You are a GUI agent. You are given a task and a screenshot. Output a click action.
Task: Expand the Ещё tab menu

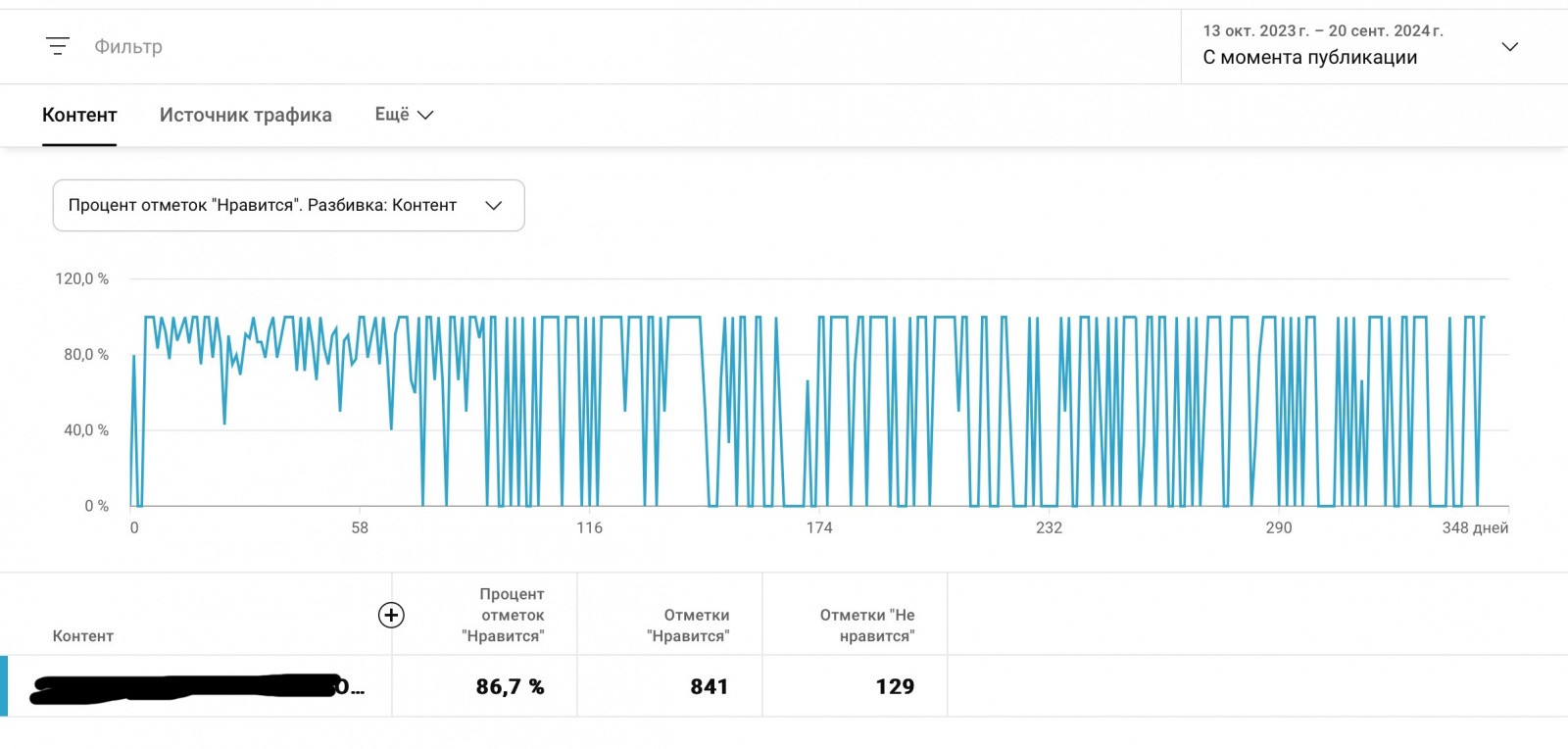[x=404, y=115]
